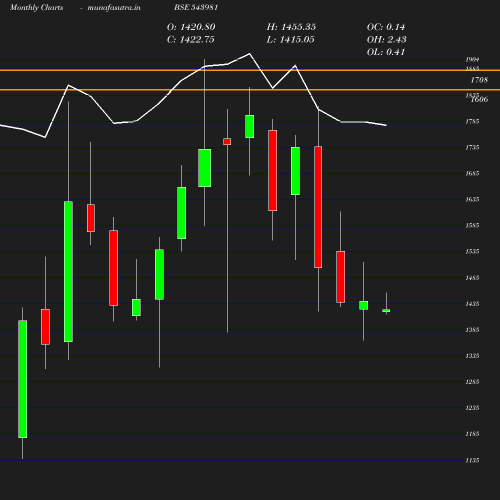Click the 'OH: 2.43' reading
Image resolution: width=500 pixels, height=500 pixels.
387,39
